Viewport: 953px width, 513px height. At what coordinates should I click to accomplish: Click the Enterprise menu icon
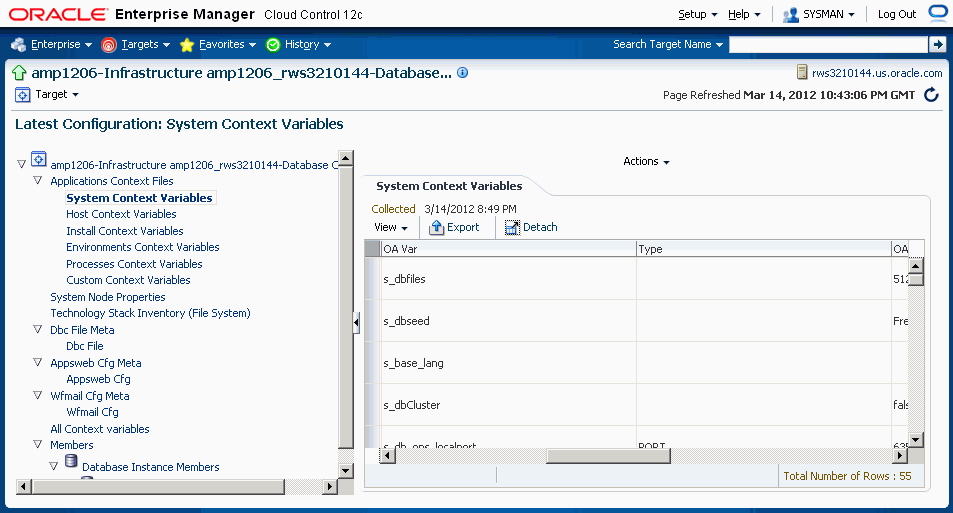(19, 44)
